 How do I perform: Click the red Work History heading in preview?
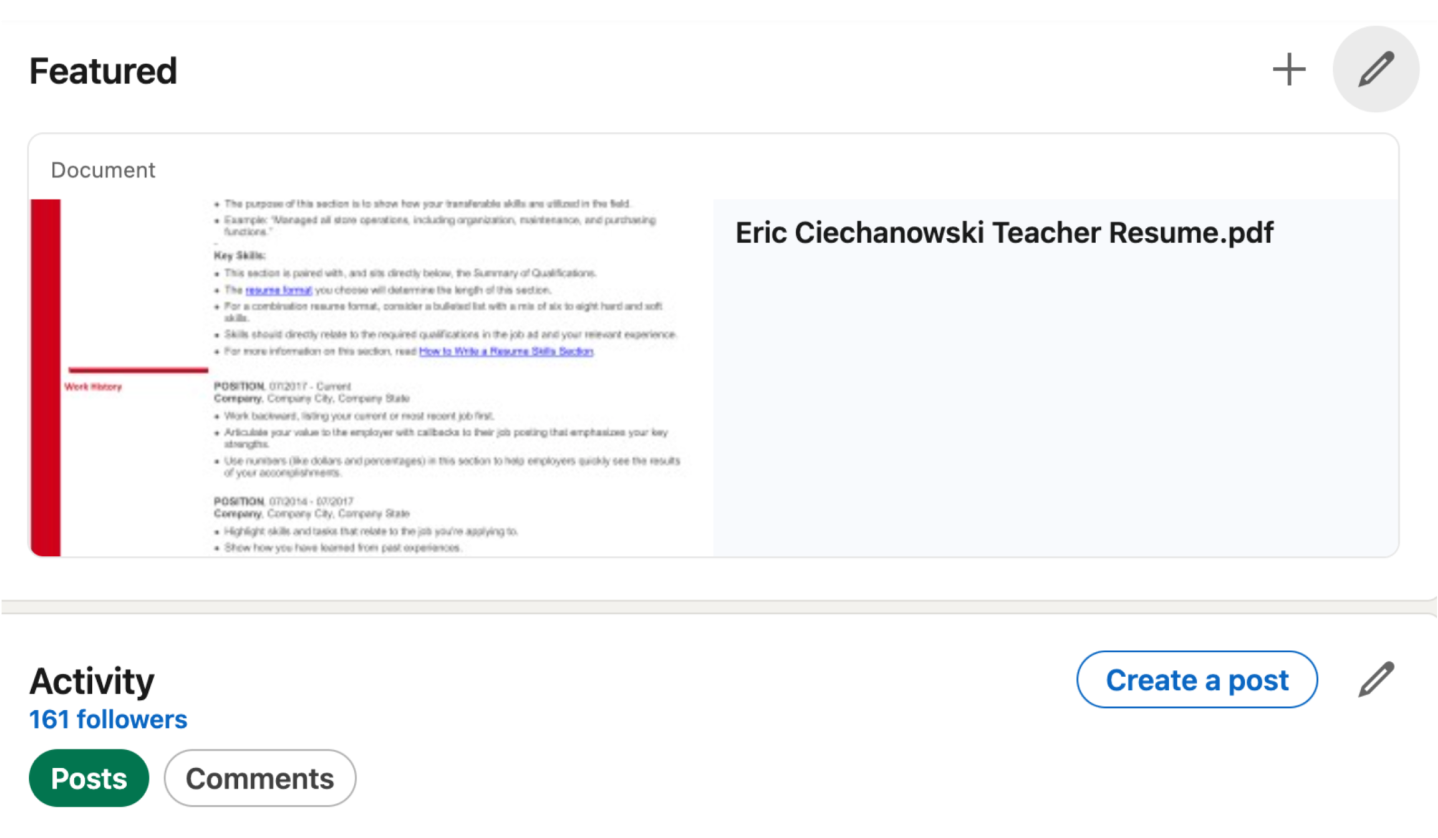93,387
